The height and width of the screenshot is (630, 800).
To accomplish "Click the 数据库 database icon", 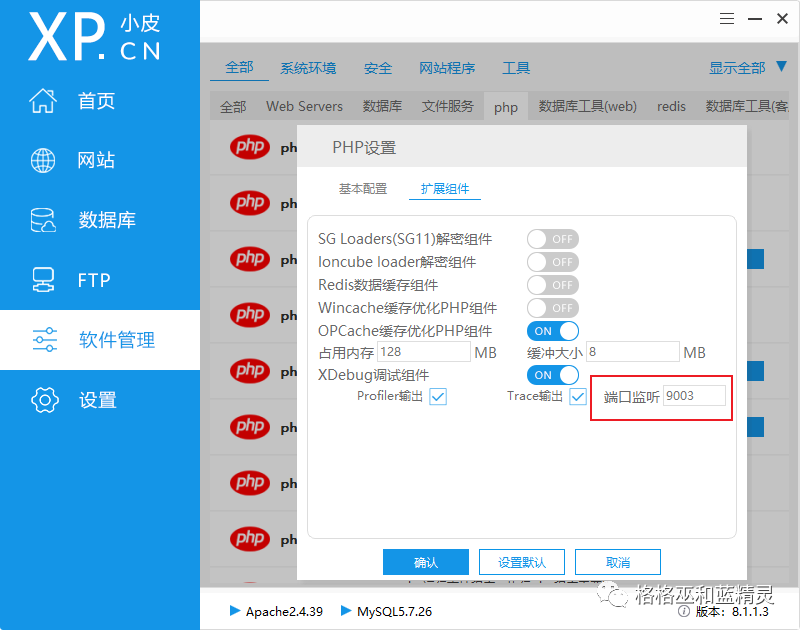I will click(43, 220).
